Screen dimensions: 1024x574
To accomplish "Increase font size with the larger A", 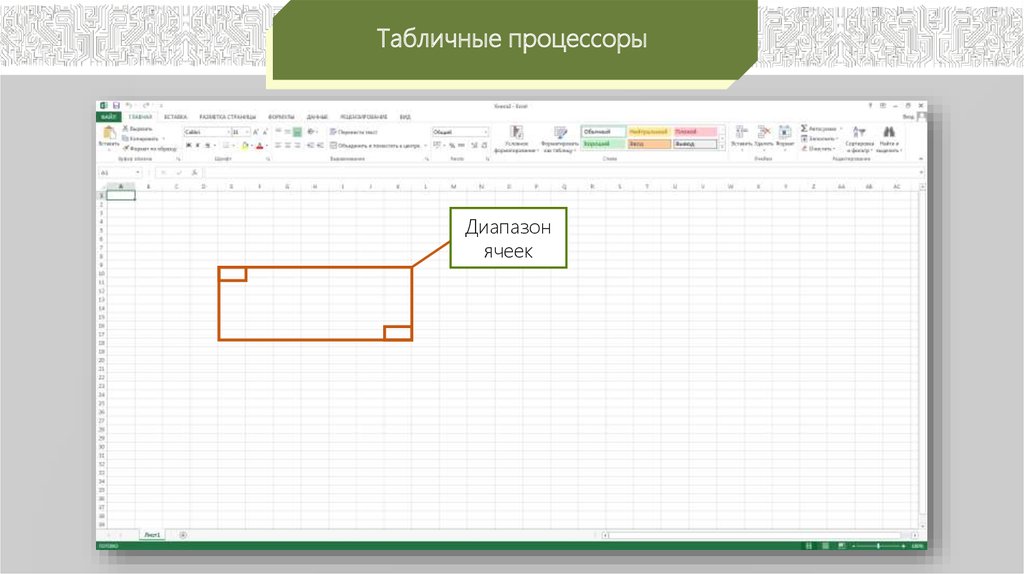I will coord(255,132).
